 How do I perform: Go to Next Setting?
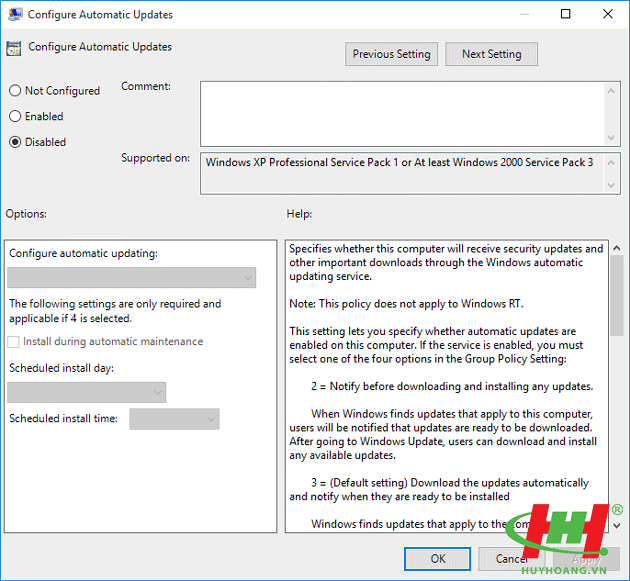pyautogui.click(x=491, y=54)
